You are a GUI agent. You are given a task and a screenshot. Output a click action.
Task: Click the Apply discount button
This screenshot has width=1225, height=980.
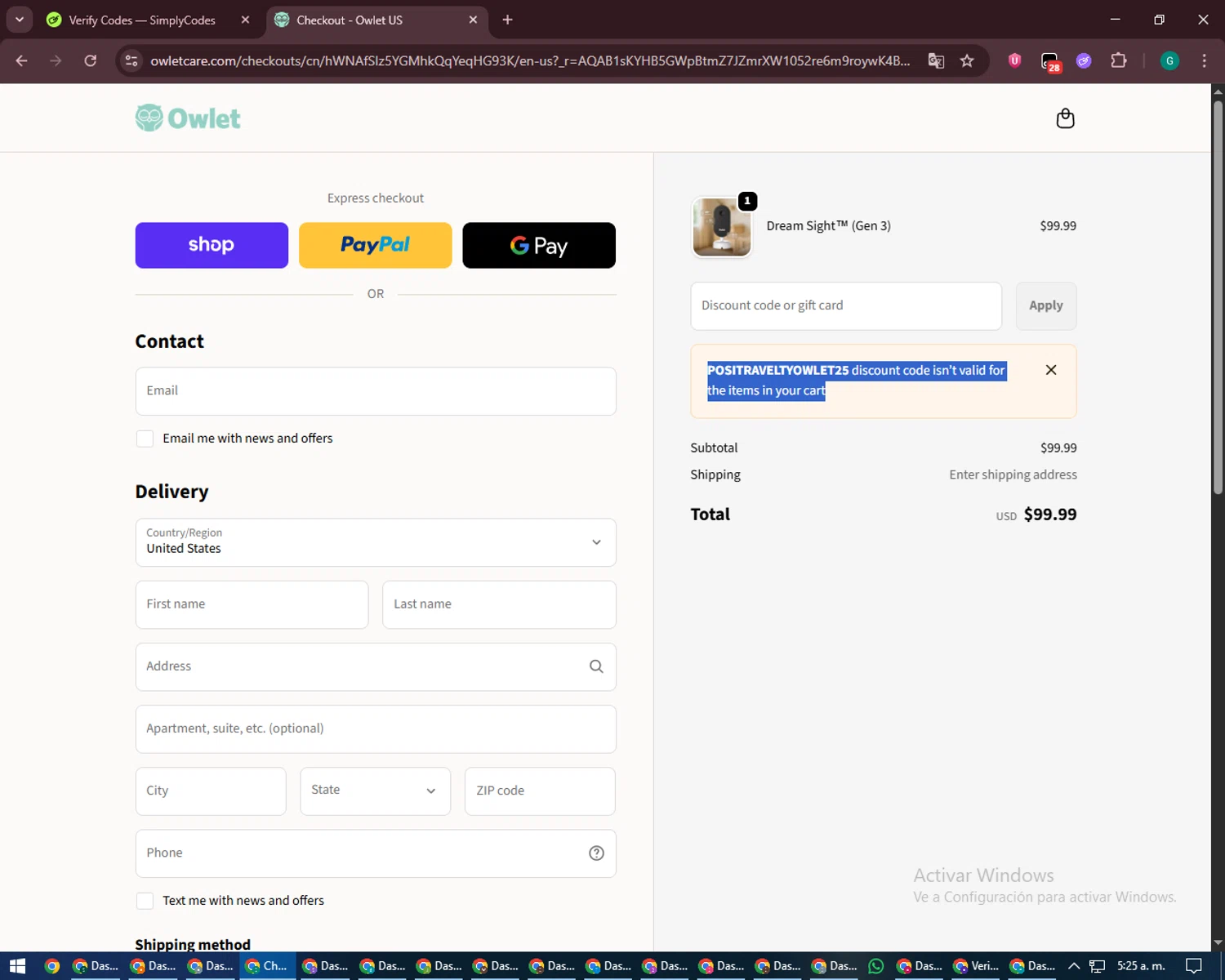pyautogui.click(x=1046, y=305)
